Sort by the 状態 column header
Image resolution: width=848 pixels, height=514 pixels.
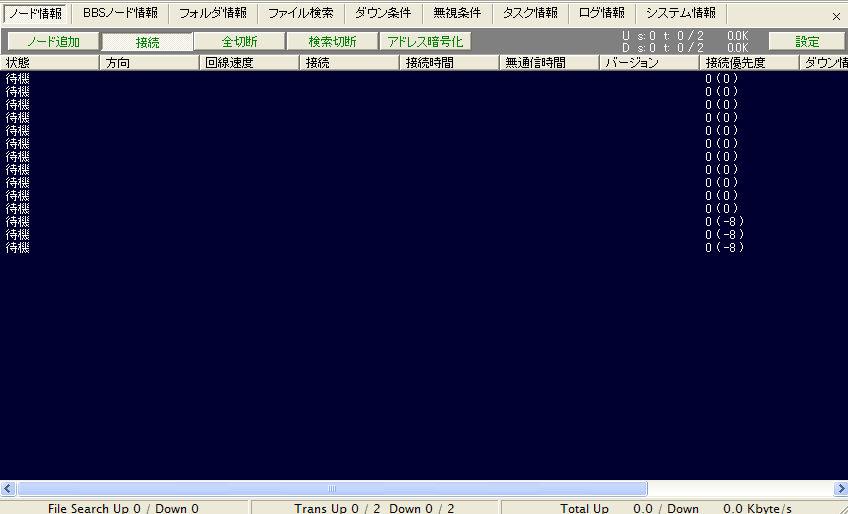50,63
